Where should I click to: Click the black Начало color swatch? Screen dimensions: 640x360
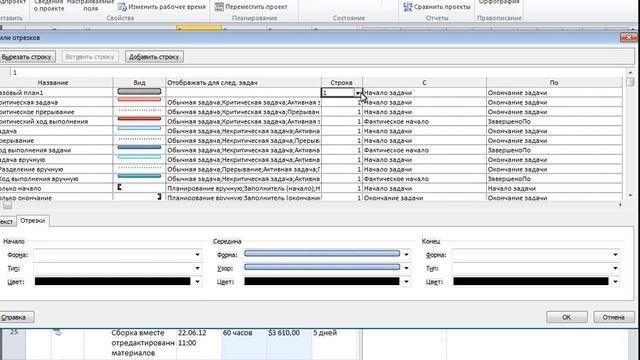(x=113, y=281)
